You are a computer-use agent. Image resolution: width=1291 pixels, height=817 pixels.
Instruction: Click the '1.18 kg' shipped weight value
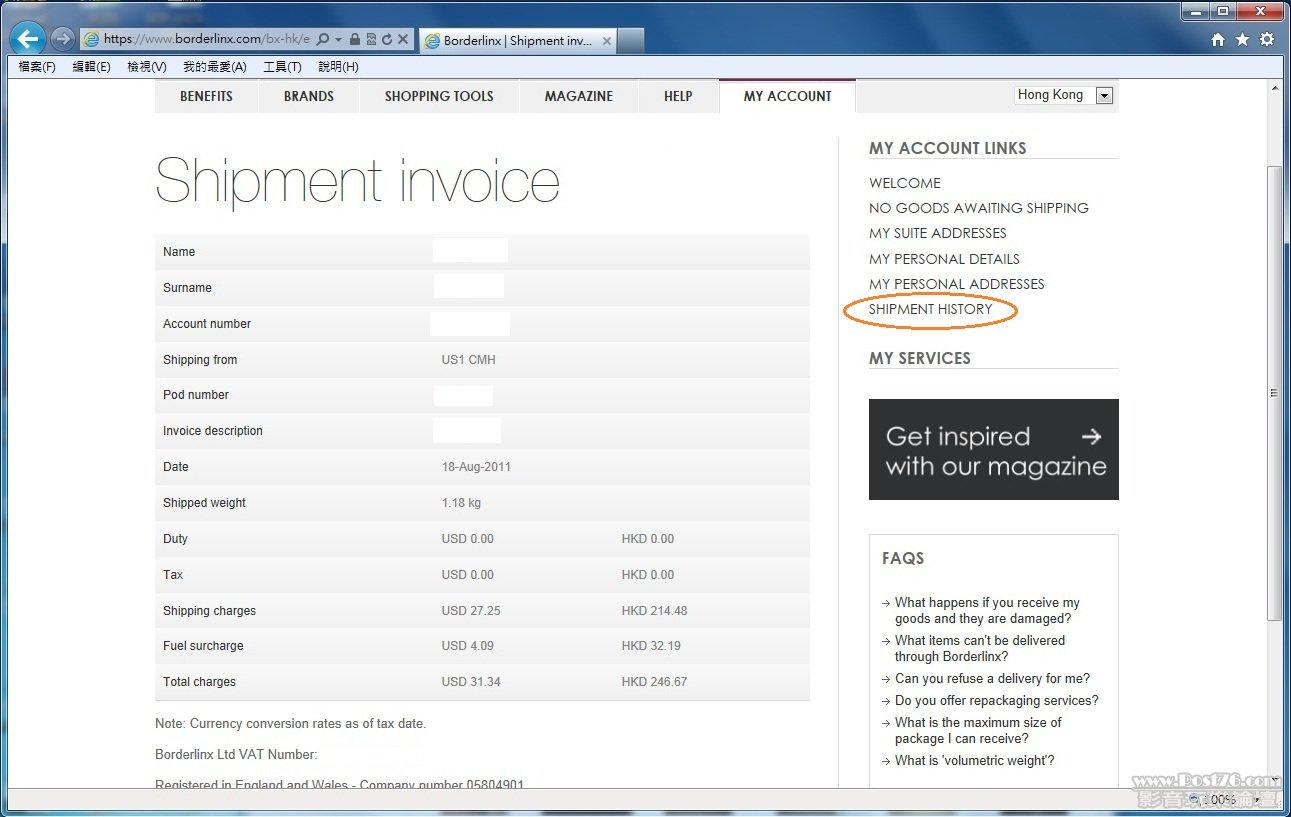pos(461,503)
